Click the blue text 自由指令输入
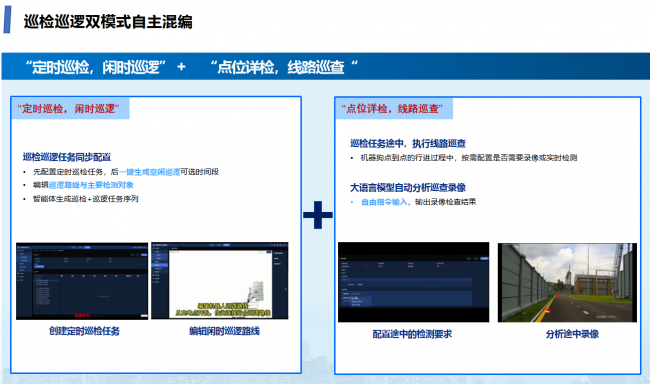650x384 pixels. (x=384, y=202)
